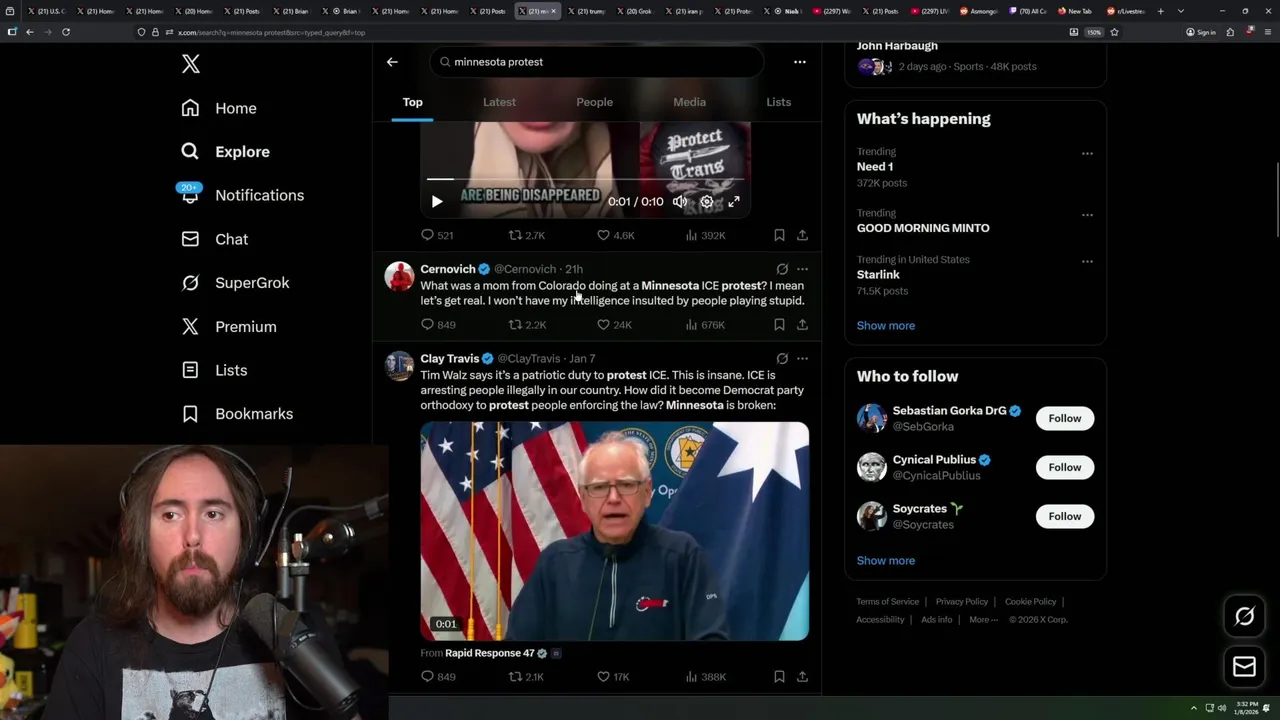Show more under Who to follow
Viewport: 1280px width, 720px height.
pyautogui.click(x=886, y=561)
